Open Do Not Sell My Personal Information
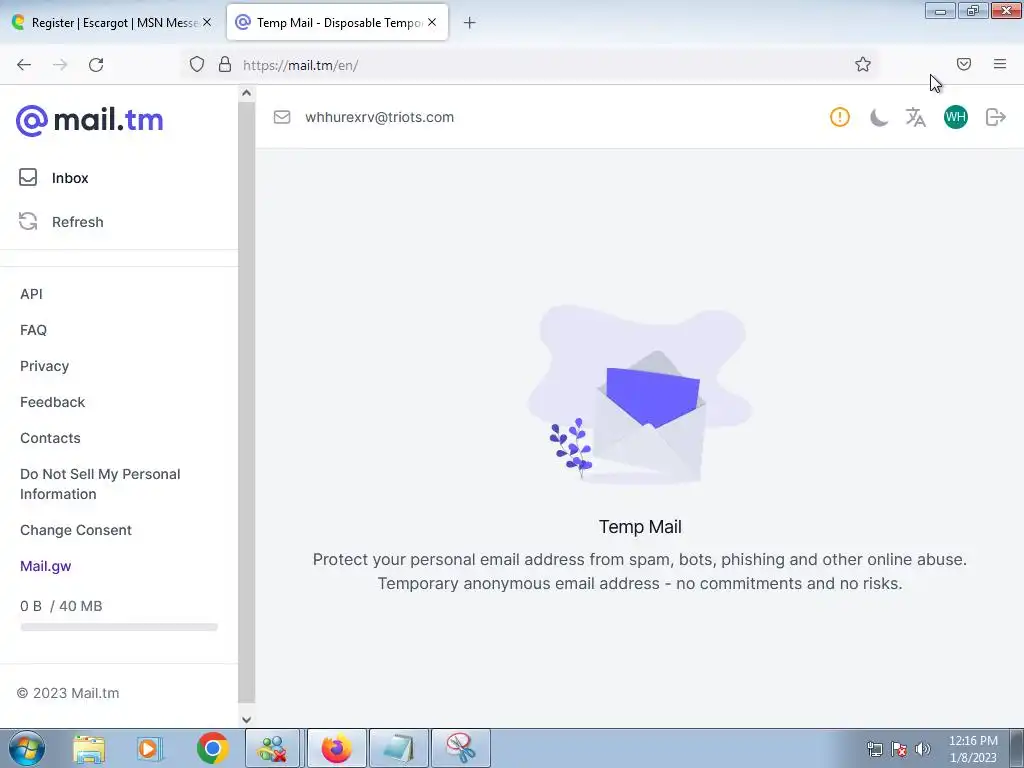Screen dimensions: 1024x768 click(100, 484)
